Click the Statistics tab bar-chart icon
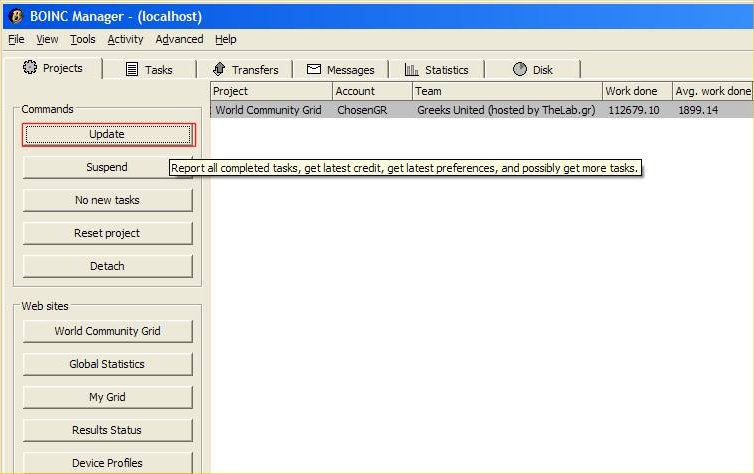The image size is (754, 474). (412, 70)
